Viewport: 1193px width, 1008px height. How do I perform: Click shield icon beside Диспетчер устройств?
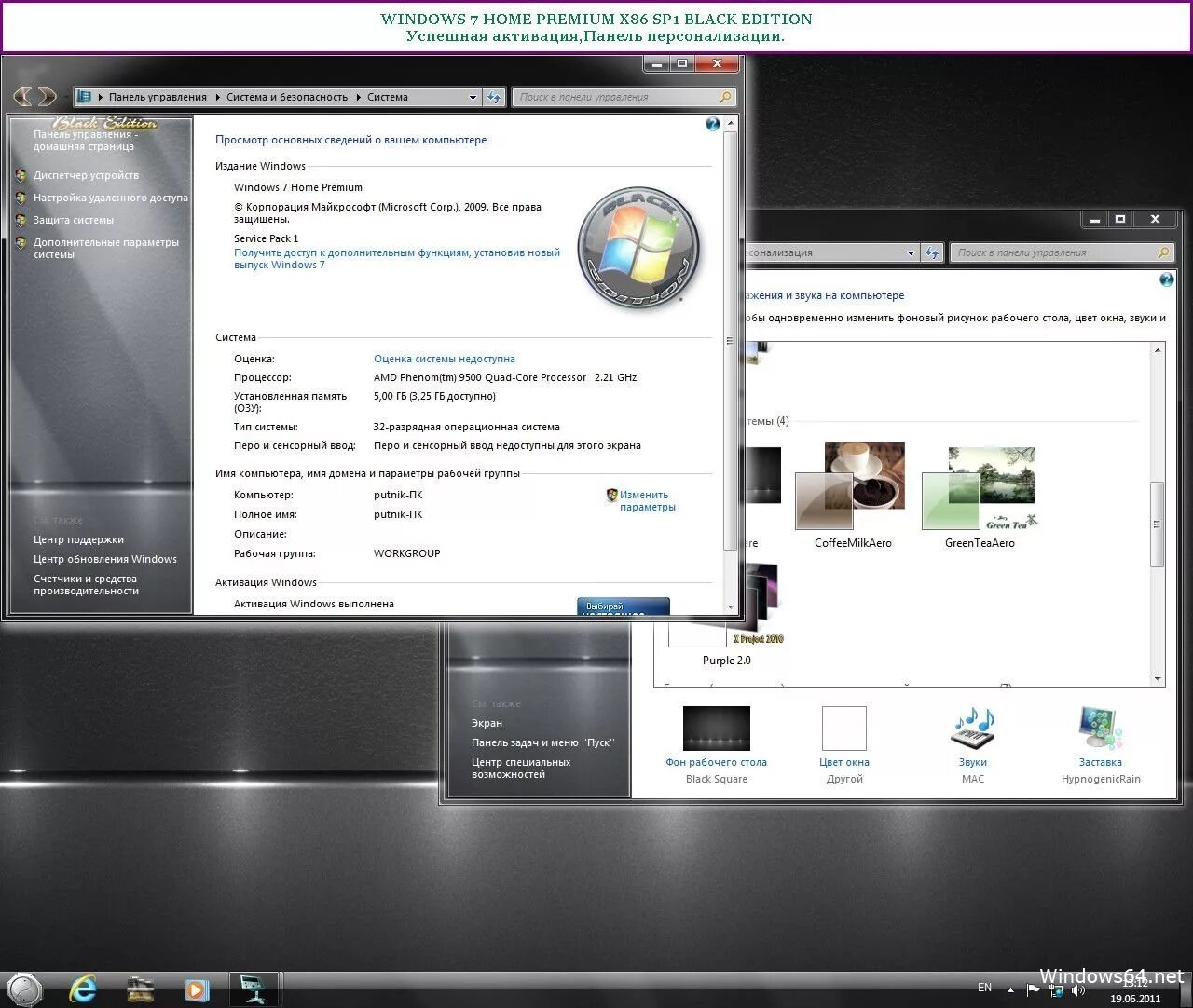click(x=21, y=175)
